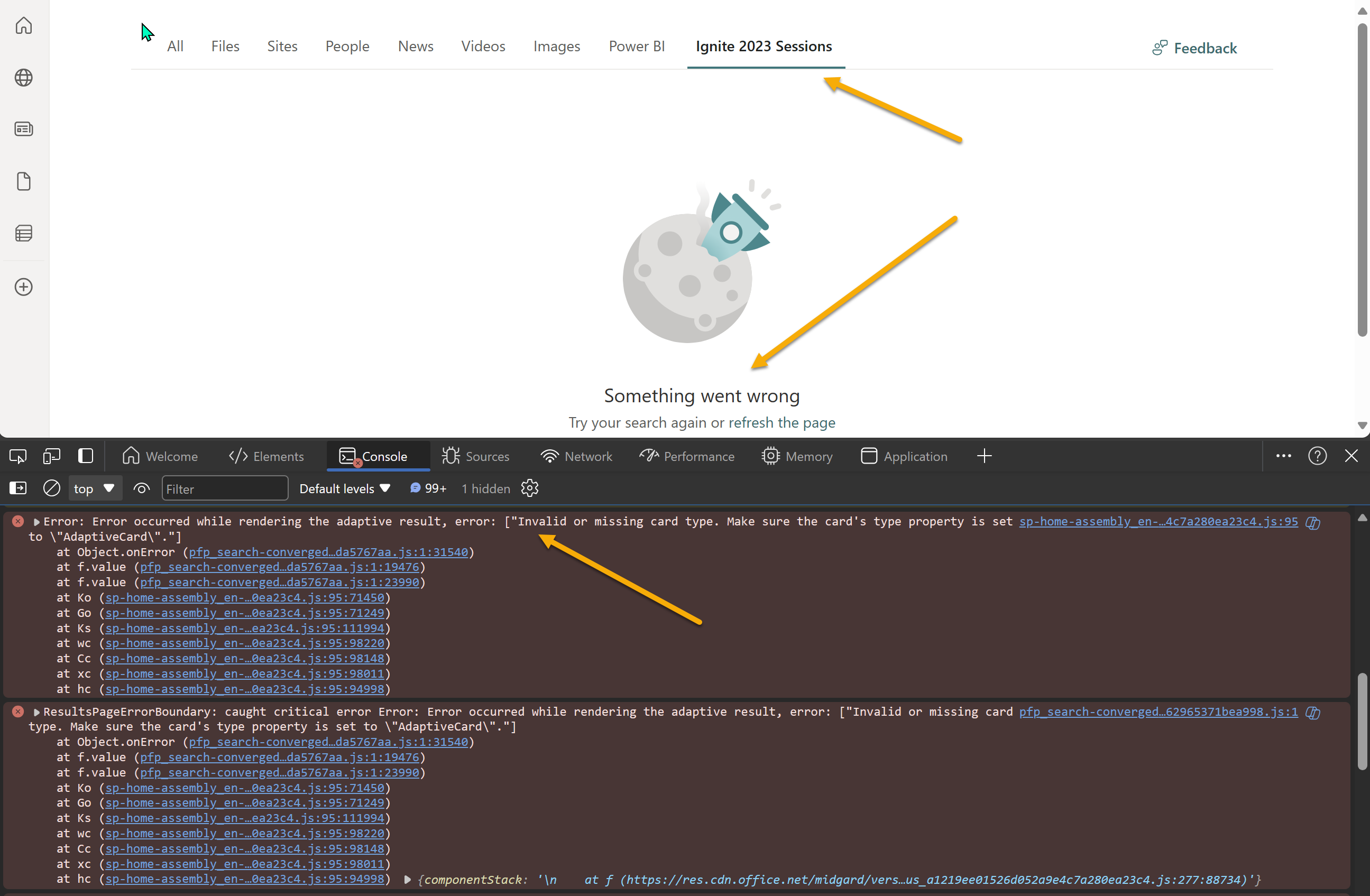Open the news feed icon in sidebar
Screen dimensions: 1370x896
(24, 129)
